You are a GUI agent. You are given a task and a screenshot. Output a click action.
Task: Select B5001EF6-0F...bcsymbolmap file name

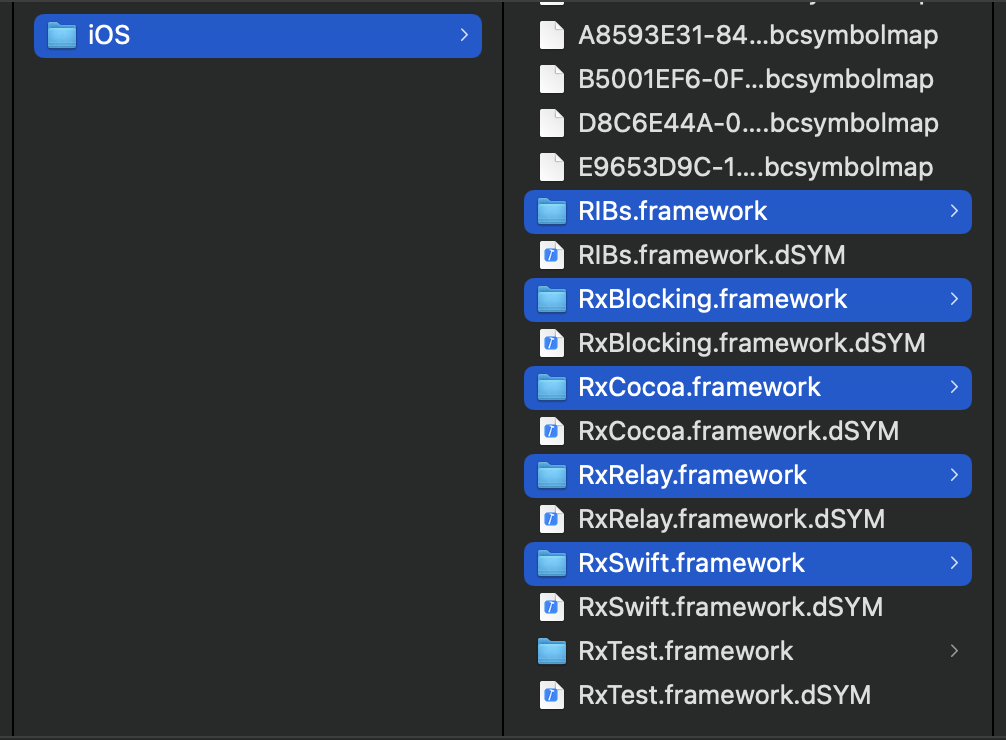tap(756, 80)
